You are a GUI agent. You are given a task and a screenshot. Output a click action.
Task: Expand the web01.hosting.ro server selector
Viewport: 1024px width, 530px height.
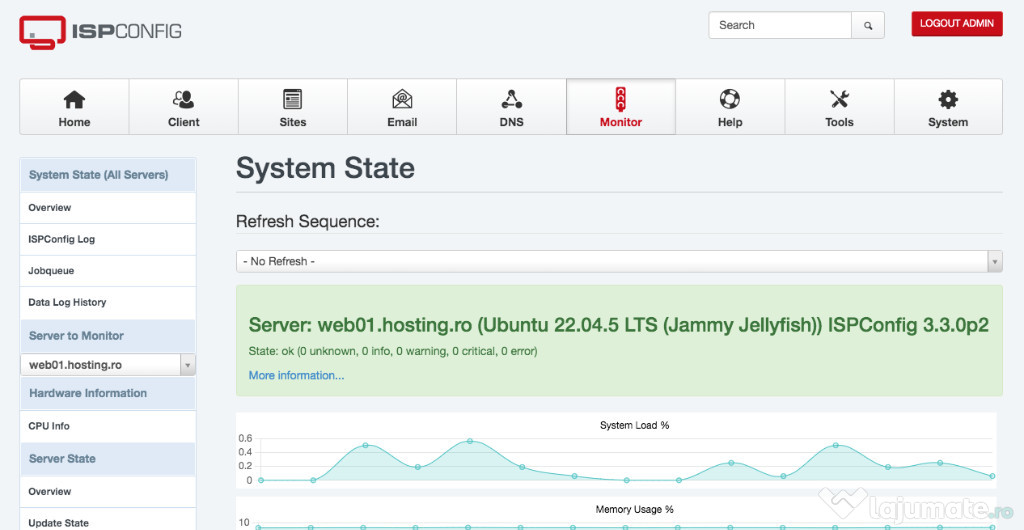[108, 365]
